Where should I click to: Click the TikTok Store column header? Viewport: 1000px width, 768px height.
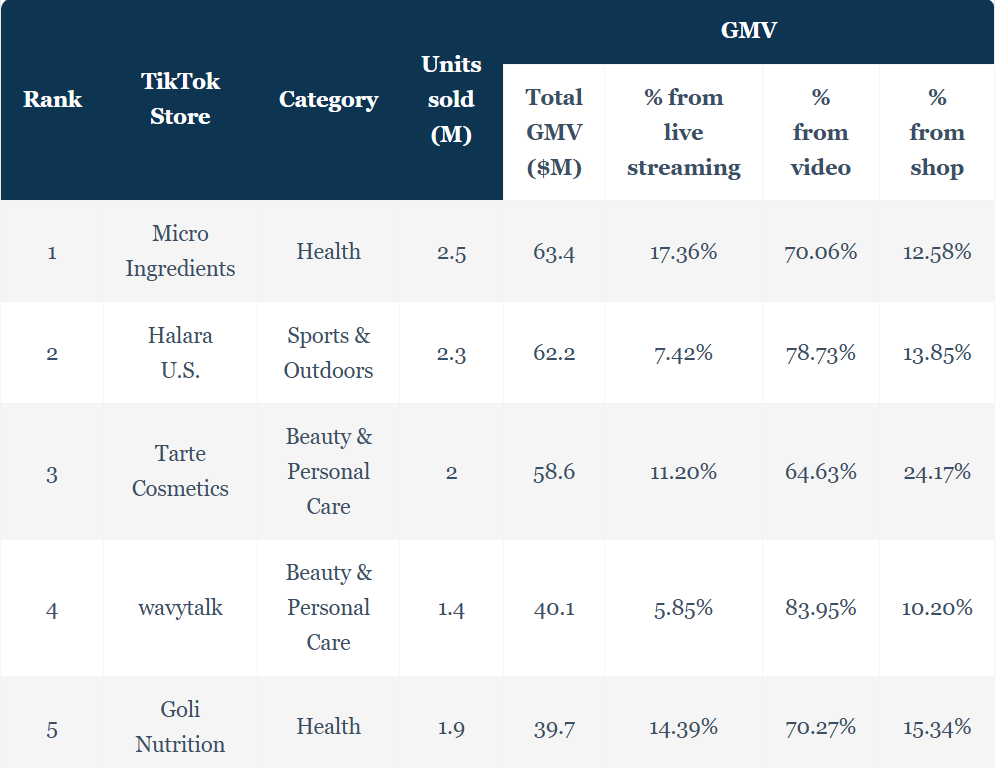180,99
